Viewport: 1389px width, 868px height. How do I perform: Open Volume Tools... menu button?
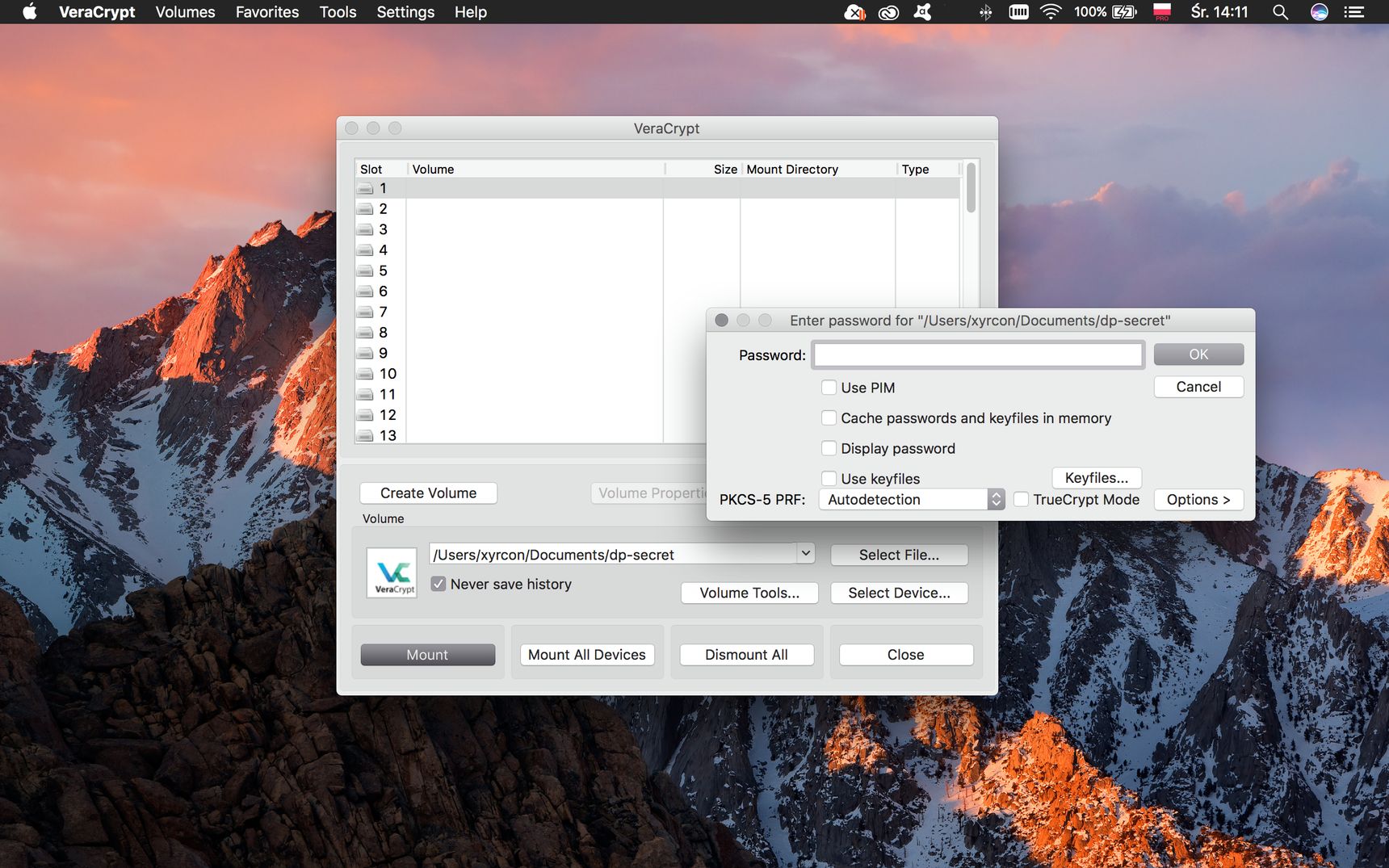[749, 593]
